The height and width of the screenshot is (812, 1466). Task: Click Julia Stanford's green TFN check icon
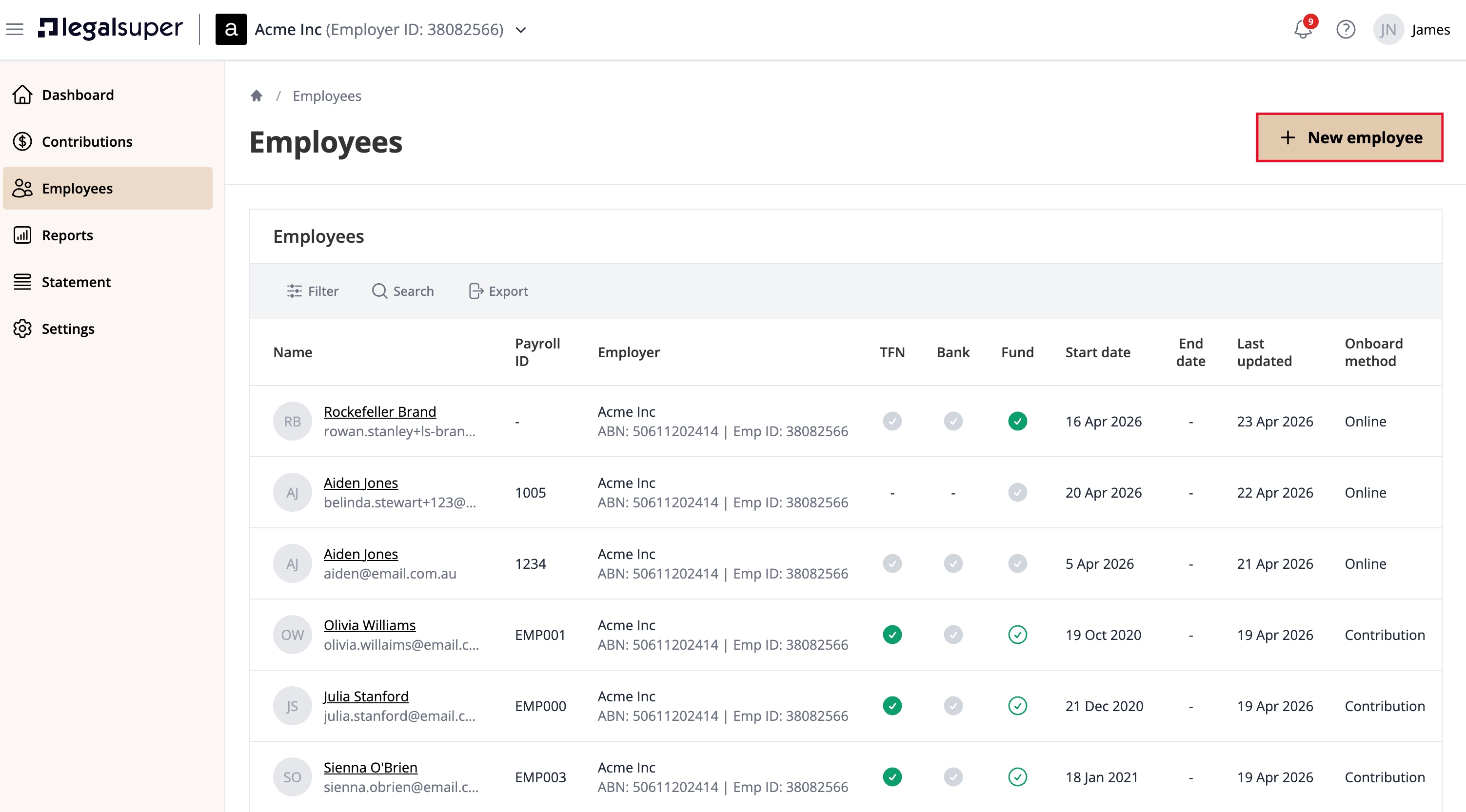892,705
